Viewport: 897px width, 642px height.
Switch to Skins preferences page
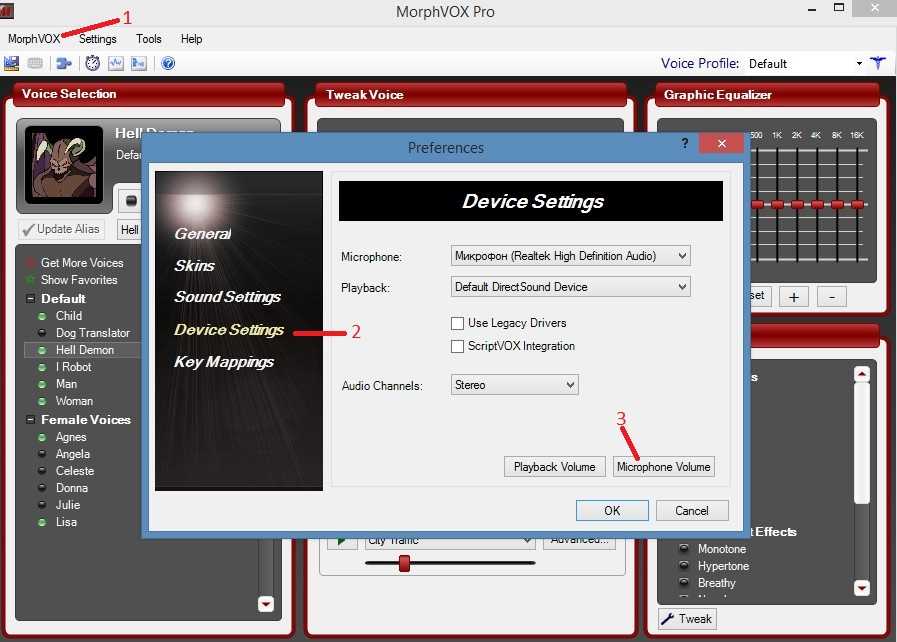click(x=195, y=265)
